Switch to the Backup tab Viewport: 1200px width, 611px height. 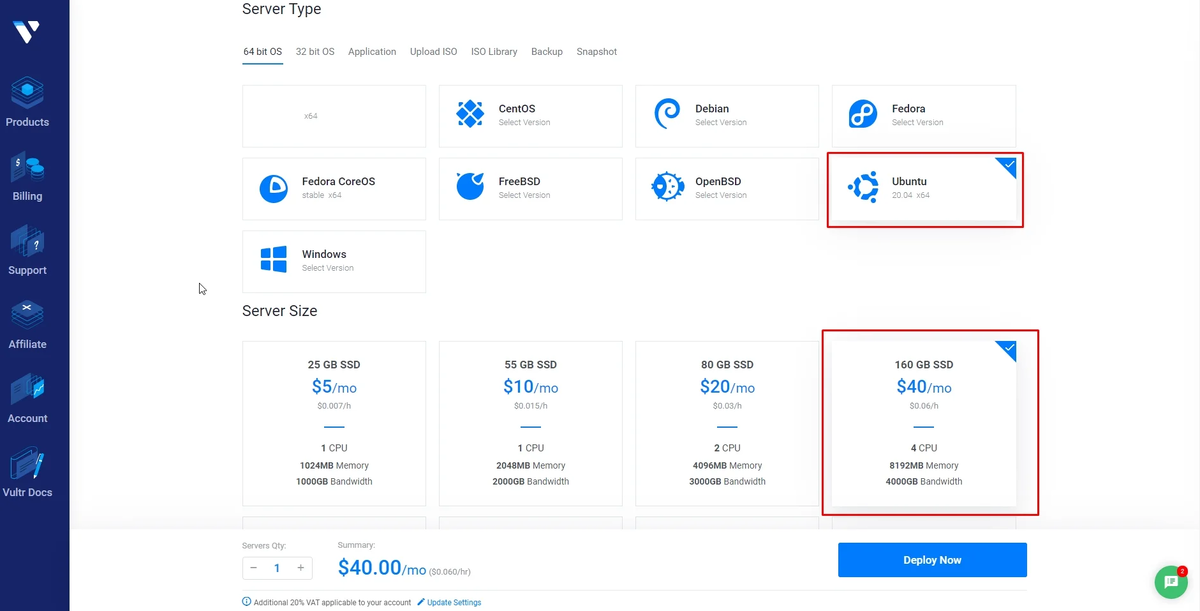click(547, 52)
